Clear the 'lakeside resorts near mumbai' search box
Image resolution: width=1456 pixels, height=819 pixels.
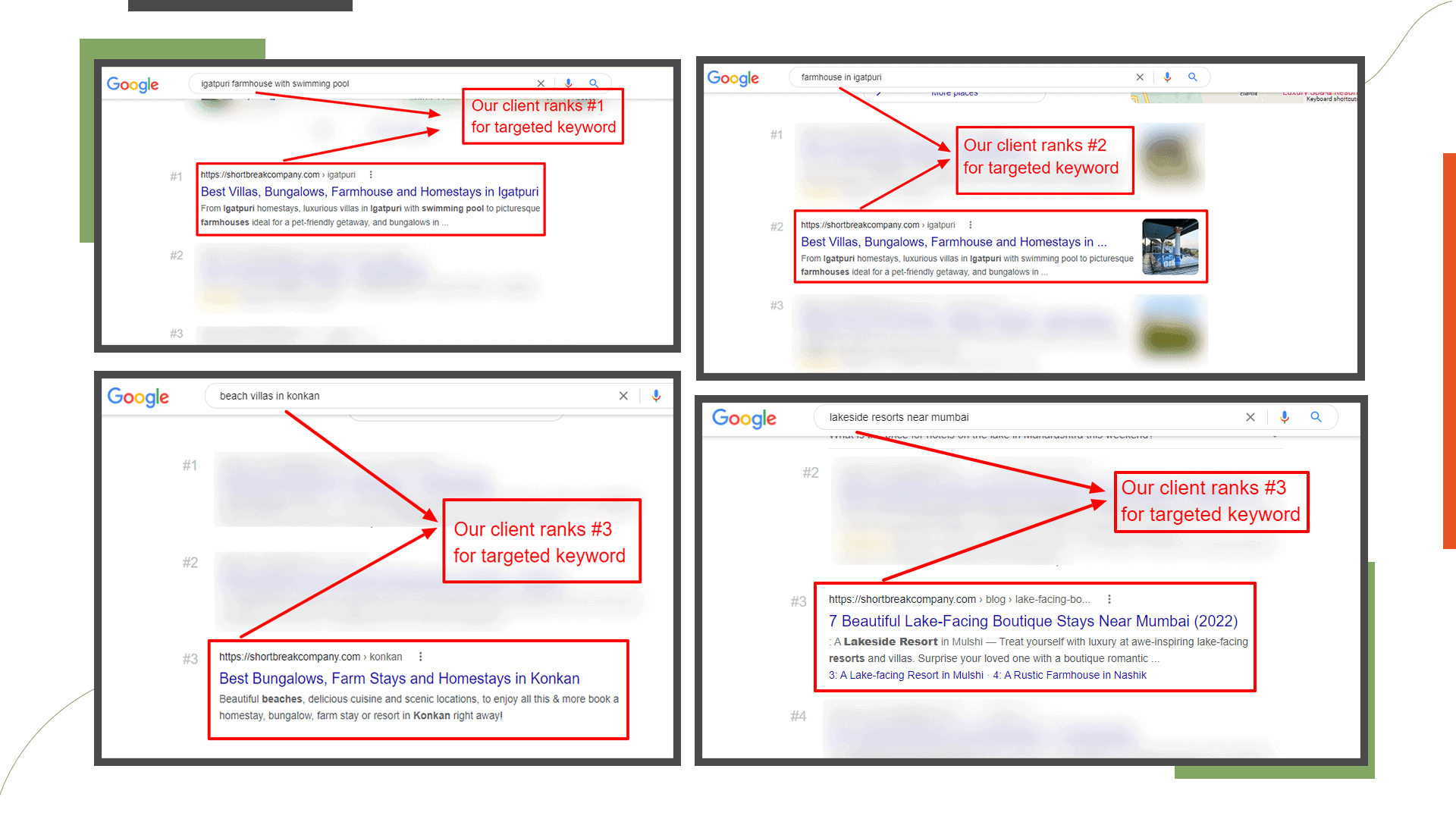pyautogui.click(x=1250, y=417)
